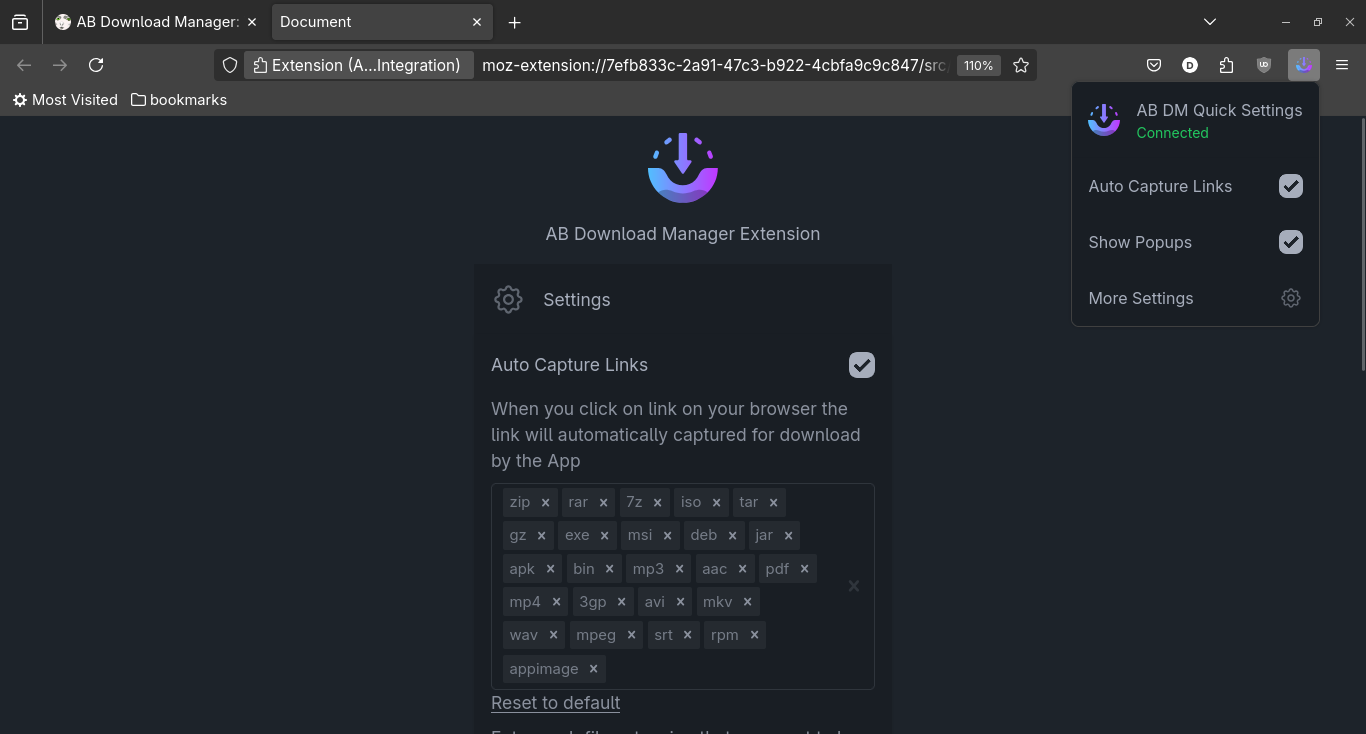Remove the rpm extension tag

tap(754, 635)
